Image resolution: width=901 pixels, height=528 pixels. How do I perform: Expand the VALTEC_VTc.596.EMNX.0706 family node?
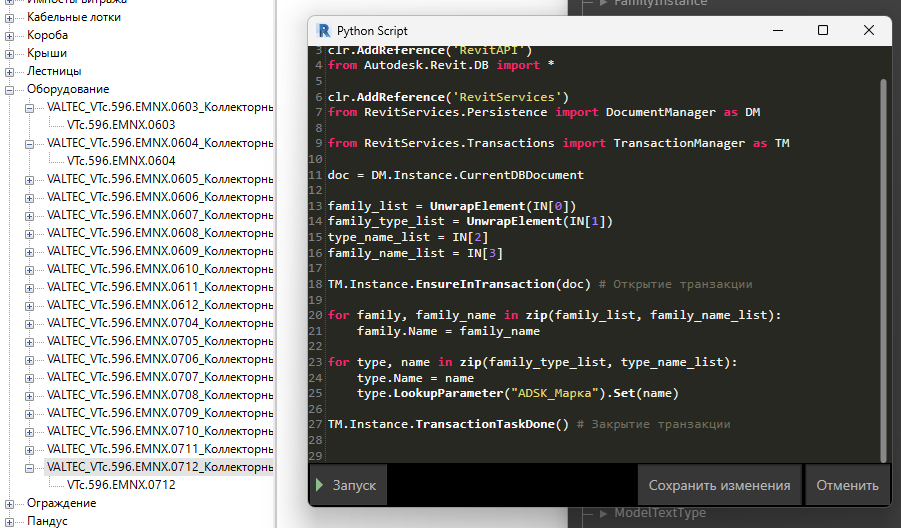(x=29, y=360)
